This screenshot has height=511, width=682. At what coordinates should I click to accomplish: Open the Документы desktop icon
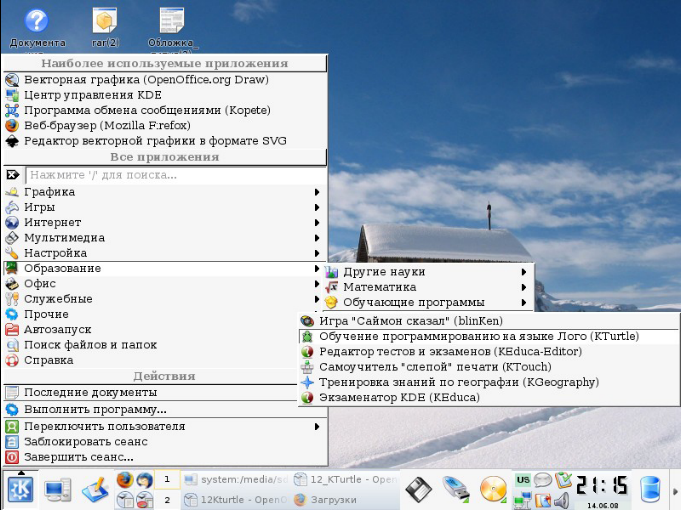(x=37, y=27)
